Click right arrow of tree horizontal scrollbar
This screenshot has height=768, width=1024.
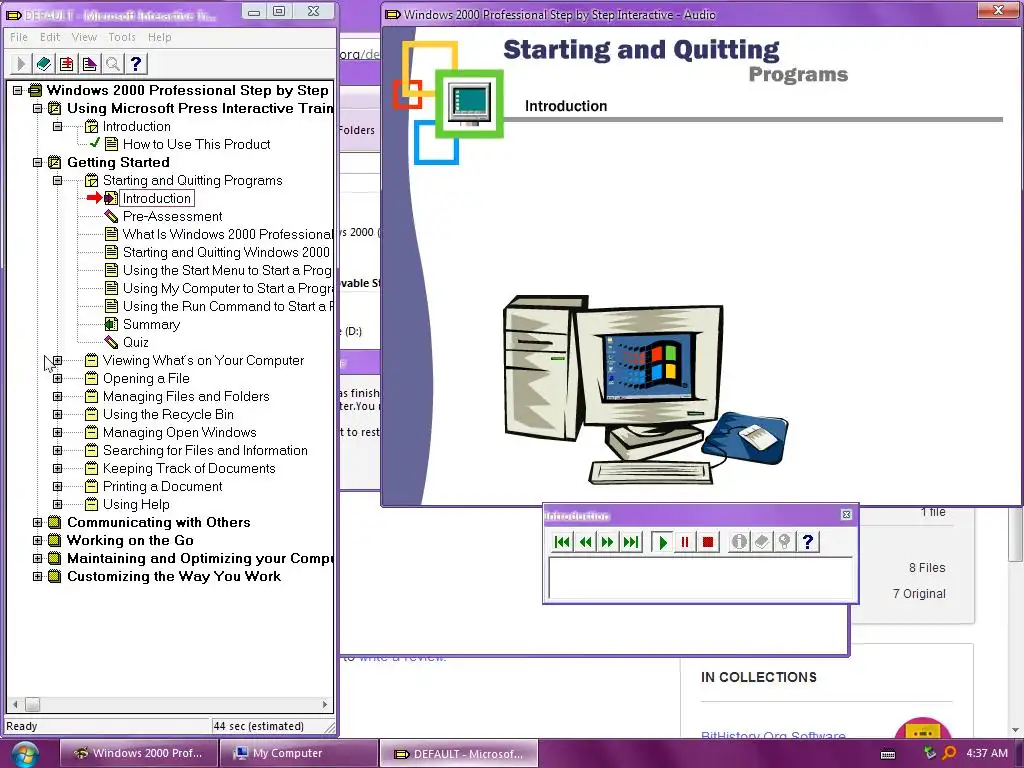pos(325,705)
